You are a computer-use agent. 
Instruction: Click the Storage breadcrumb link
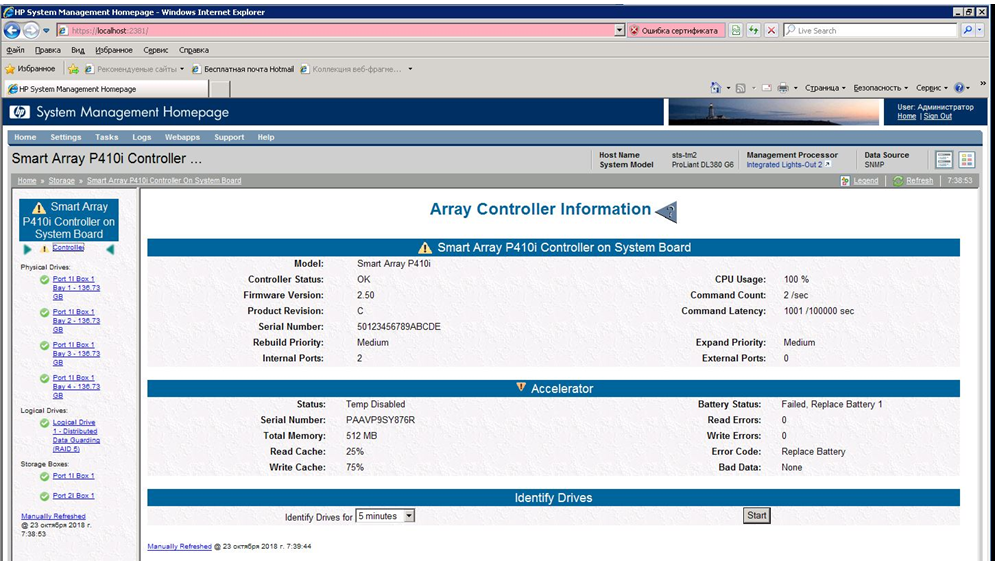pos(62,181)
